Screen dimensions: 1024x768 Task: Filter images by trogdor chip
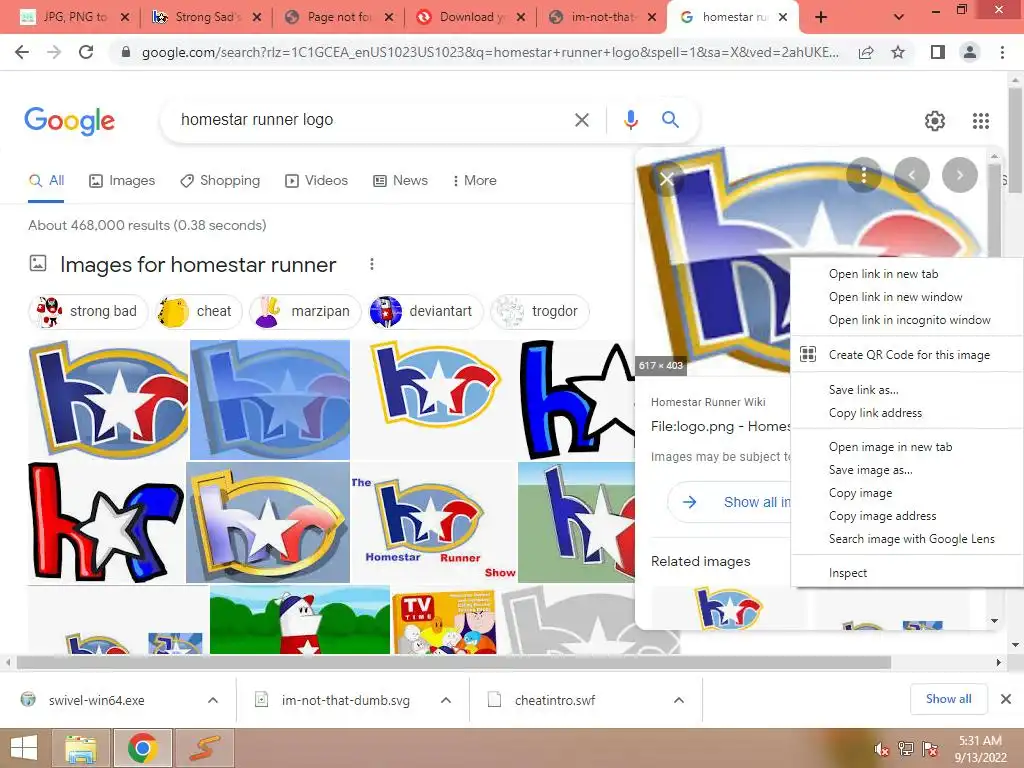point(539,312)
